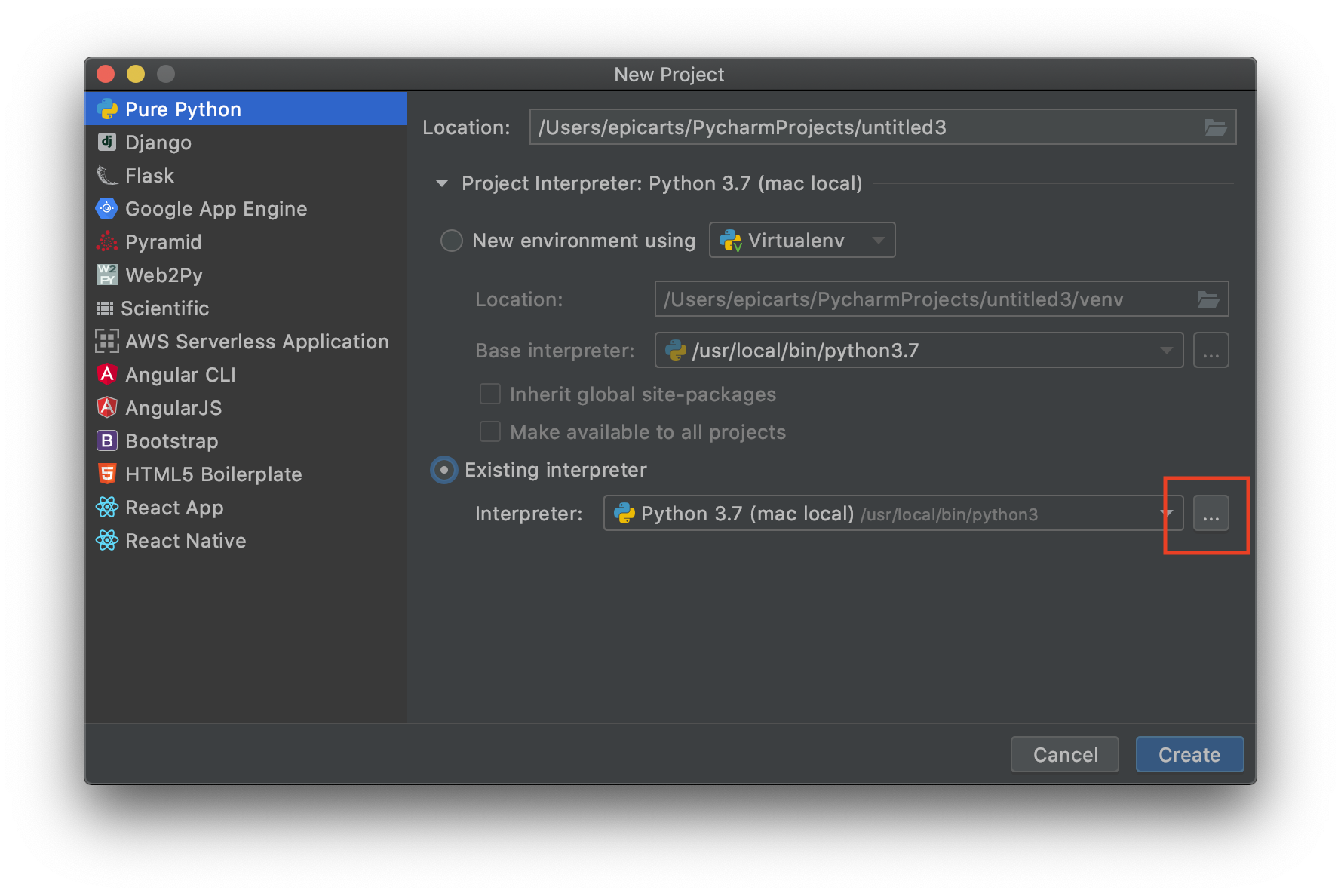Click the Scientific grid icon

coord(105,308)
